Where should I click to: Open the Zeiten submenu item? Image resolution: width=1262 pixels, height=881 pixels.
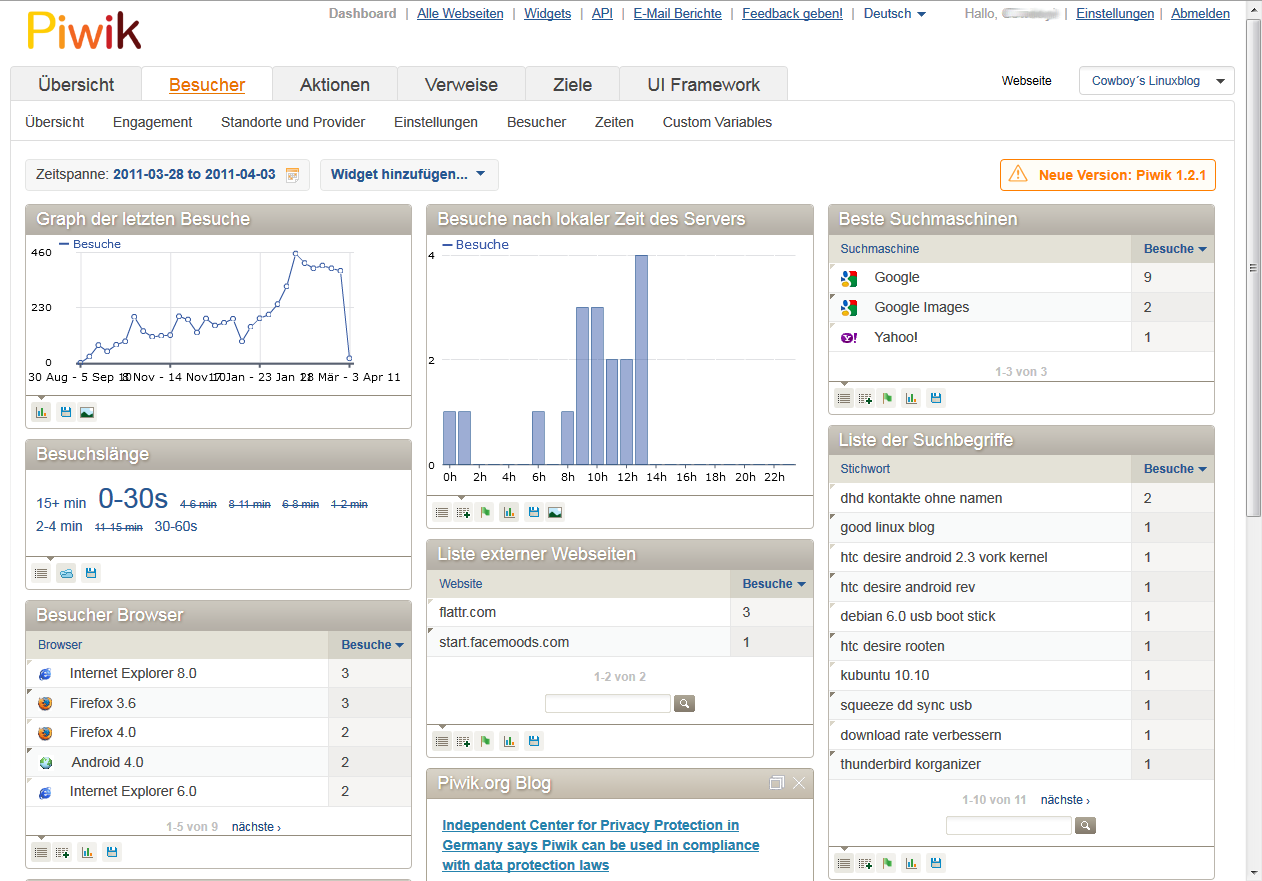point(614,122)
